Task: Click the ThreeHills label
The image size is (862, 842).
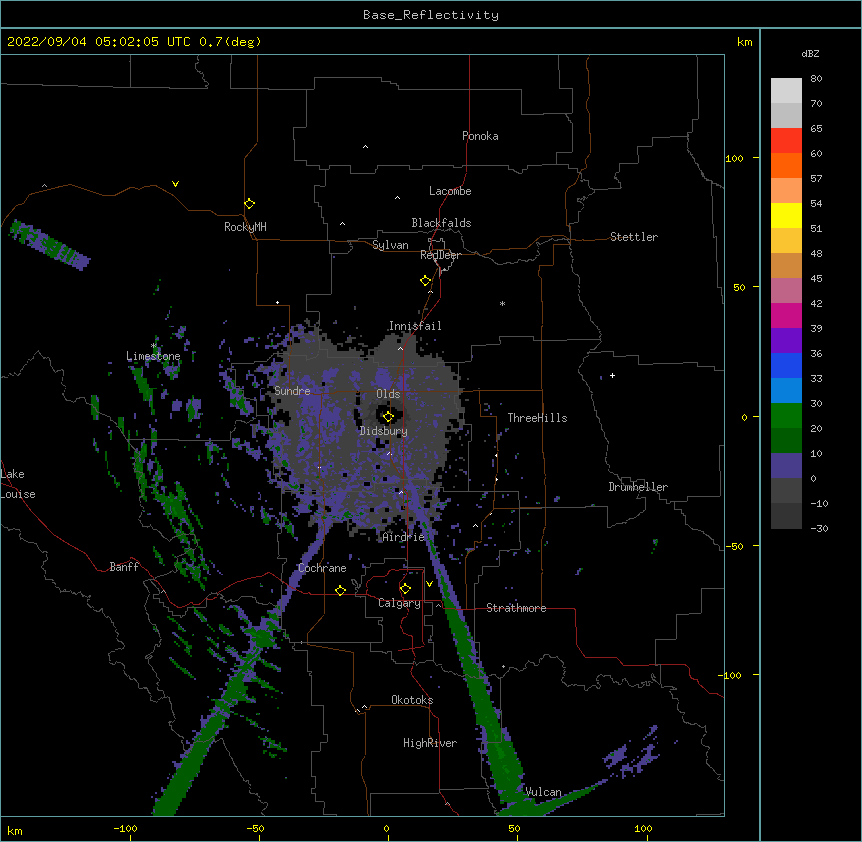Action: pyautogui.click(x=537, y=418)
